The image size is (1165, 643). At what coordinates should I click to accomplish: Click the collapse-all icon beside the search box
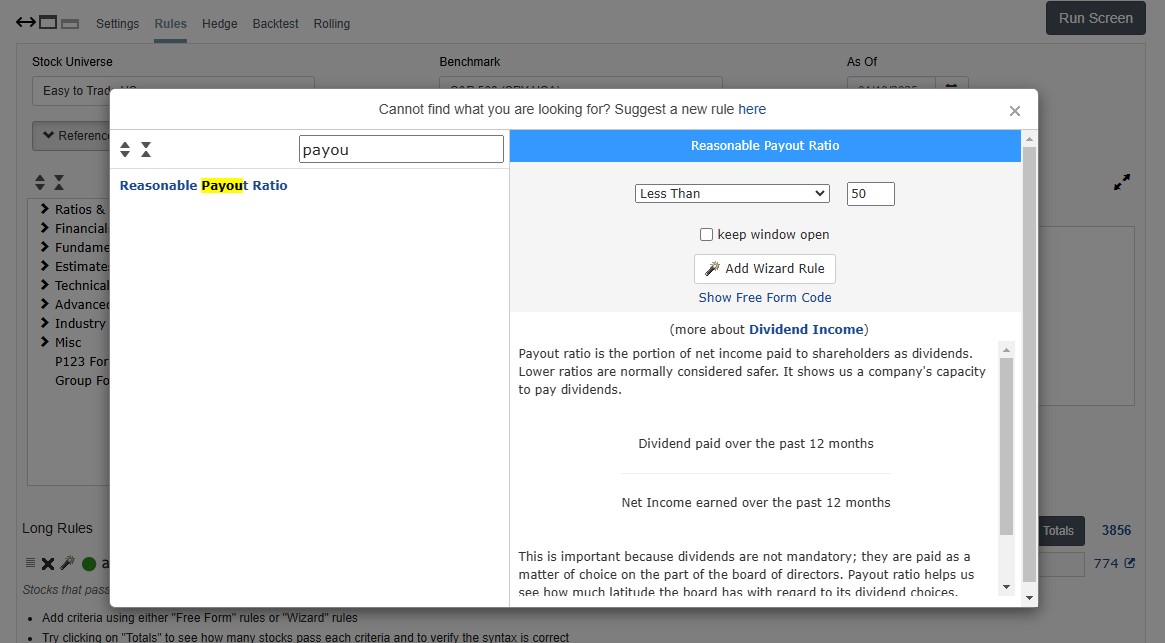click(146, 149)
